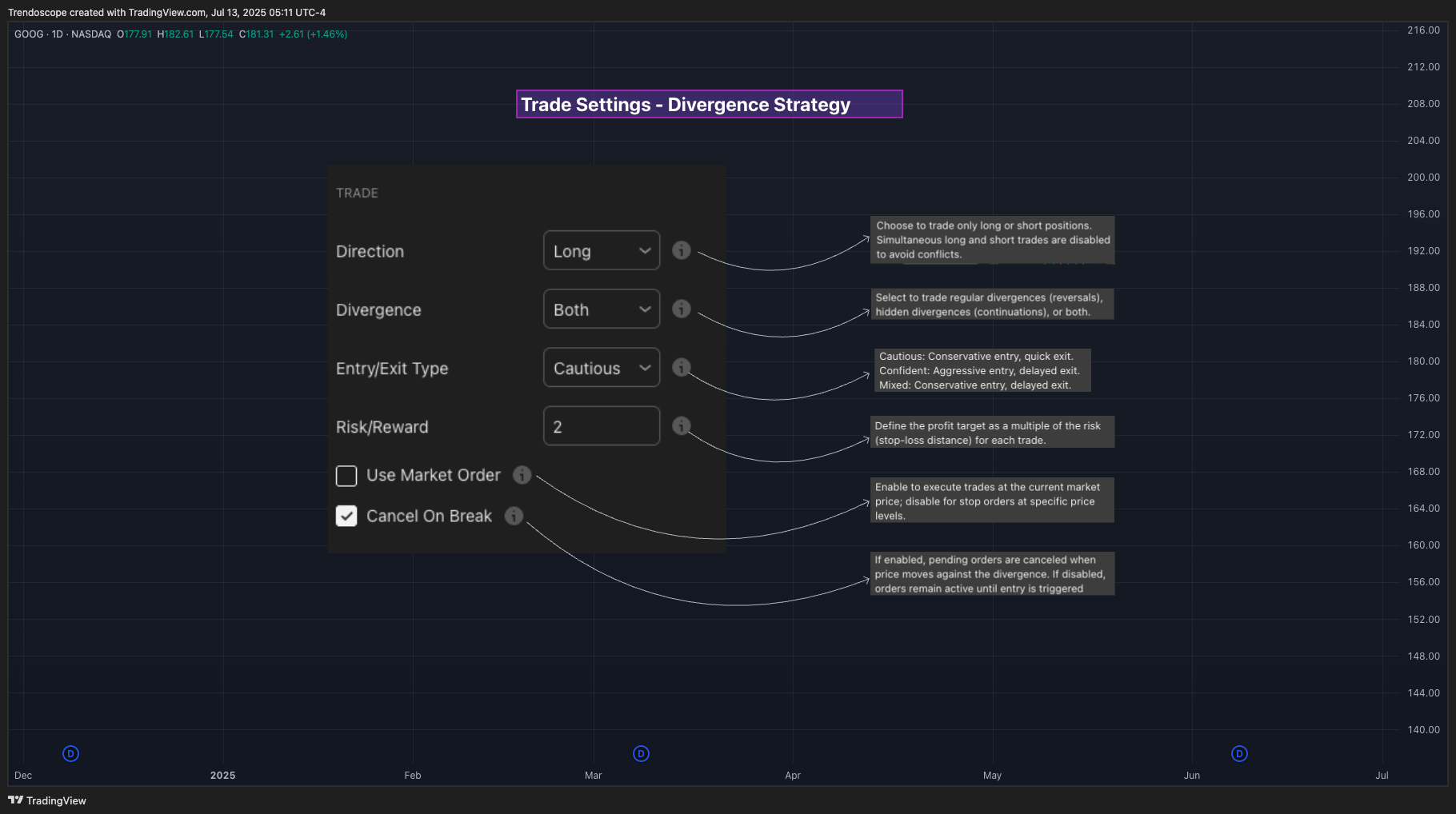Expand the Entry/Exit Type dropdown showing Cautious
This screenshot has width=1456, height=814.
click(x=602, y=367)
